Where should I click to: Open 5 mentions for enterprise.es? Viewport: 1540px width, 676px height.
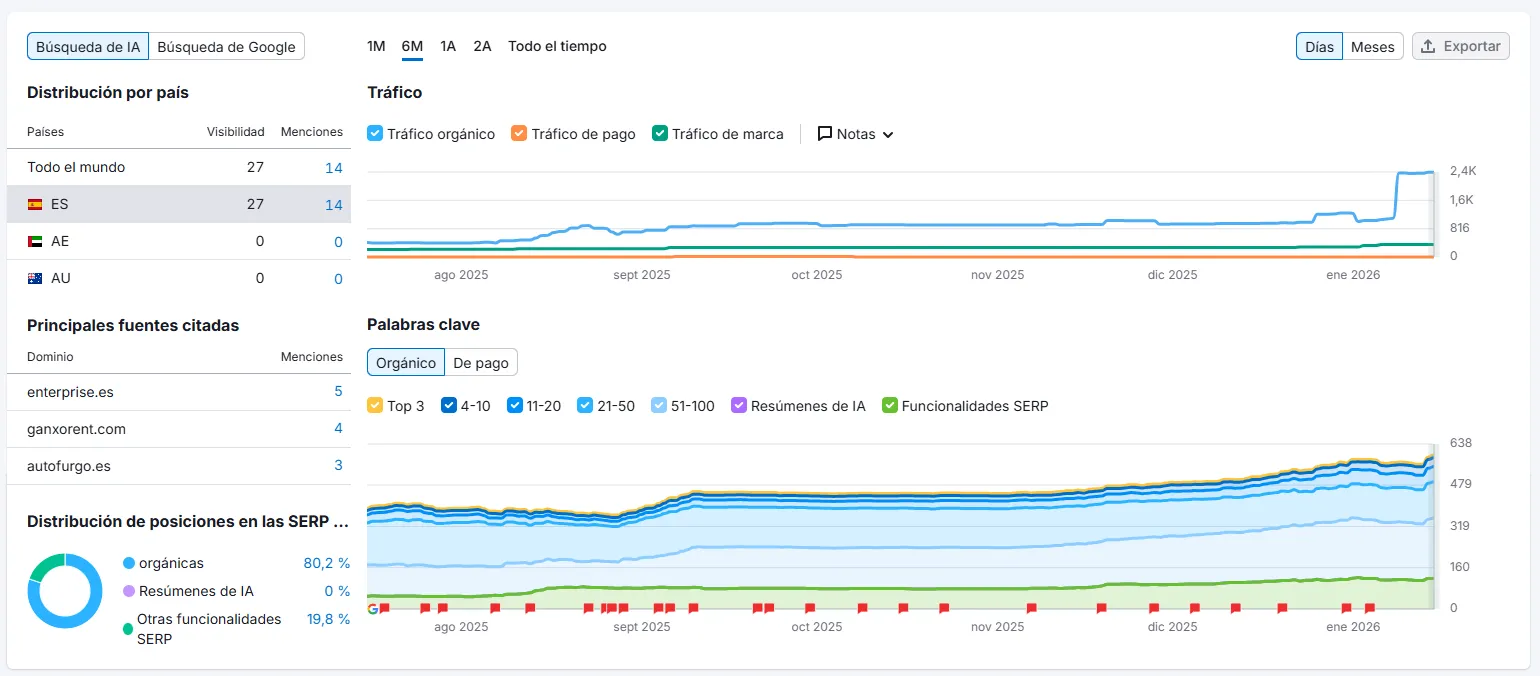(338, 391)
